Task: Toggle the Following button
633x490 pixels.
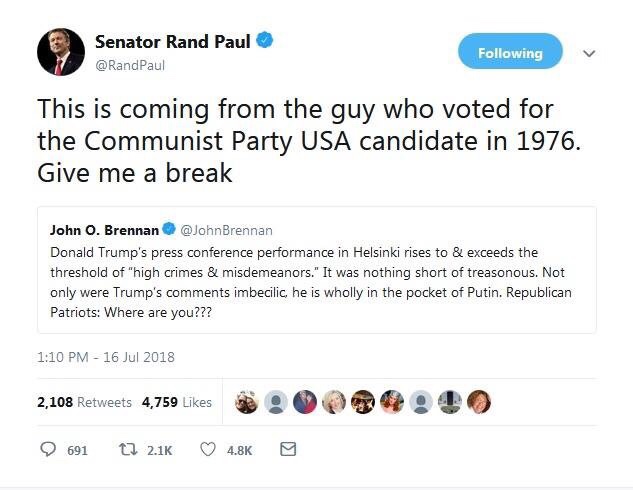Action: [x=510, y=53]
